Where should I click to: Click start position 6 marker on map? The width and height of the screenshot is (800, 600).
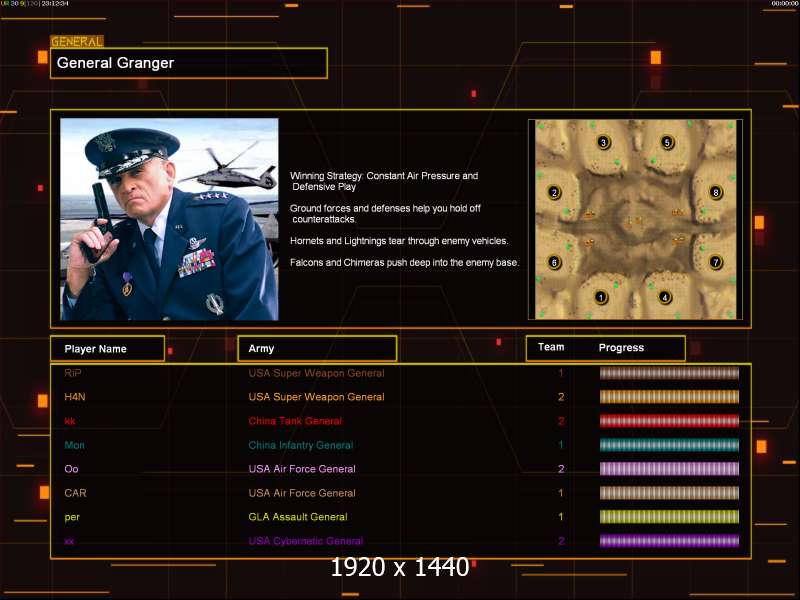(554, 262)
